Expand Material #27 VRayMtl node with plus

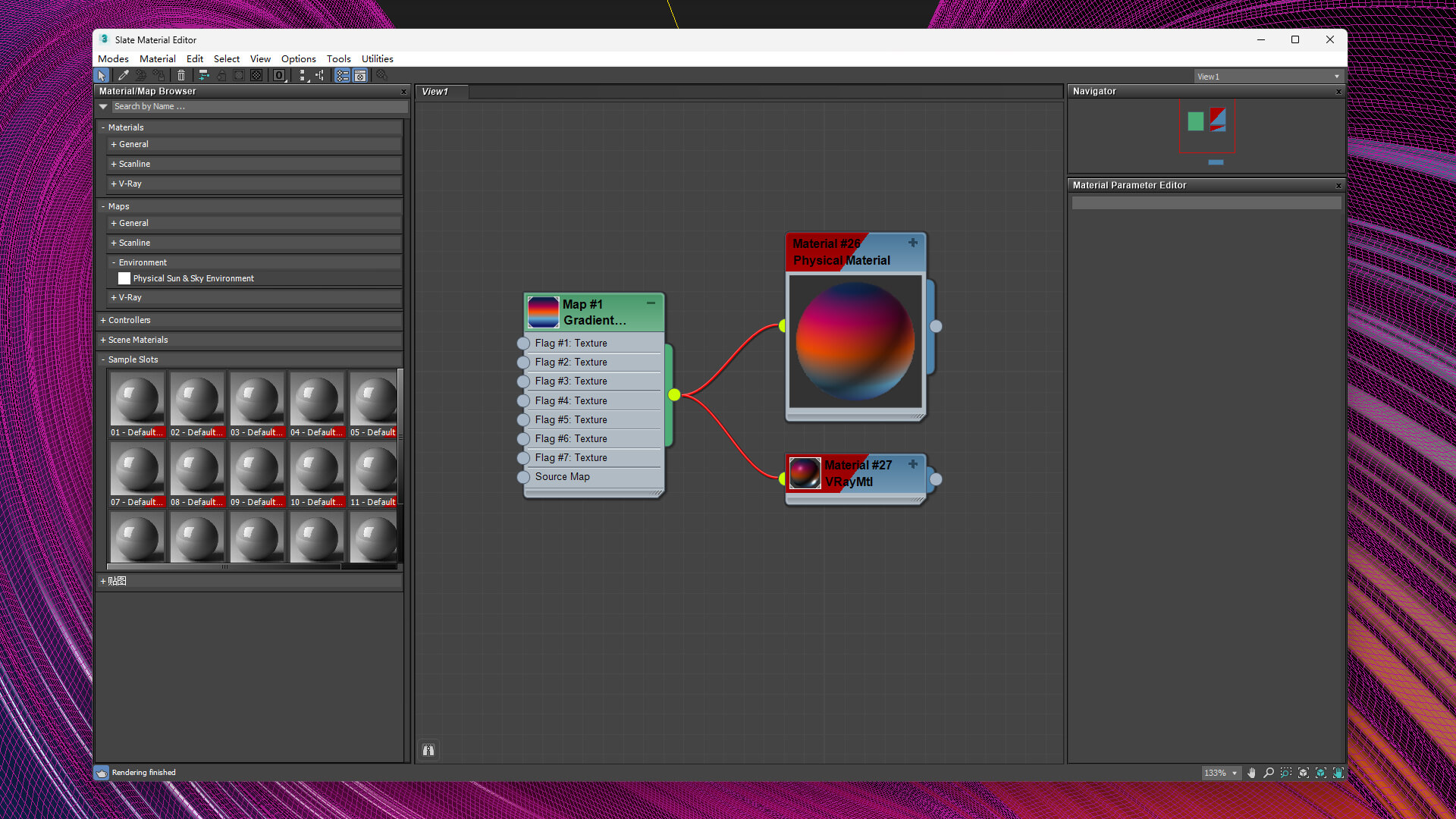click(x=913, y=464)
